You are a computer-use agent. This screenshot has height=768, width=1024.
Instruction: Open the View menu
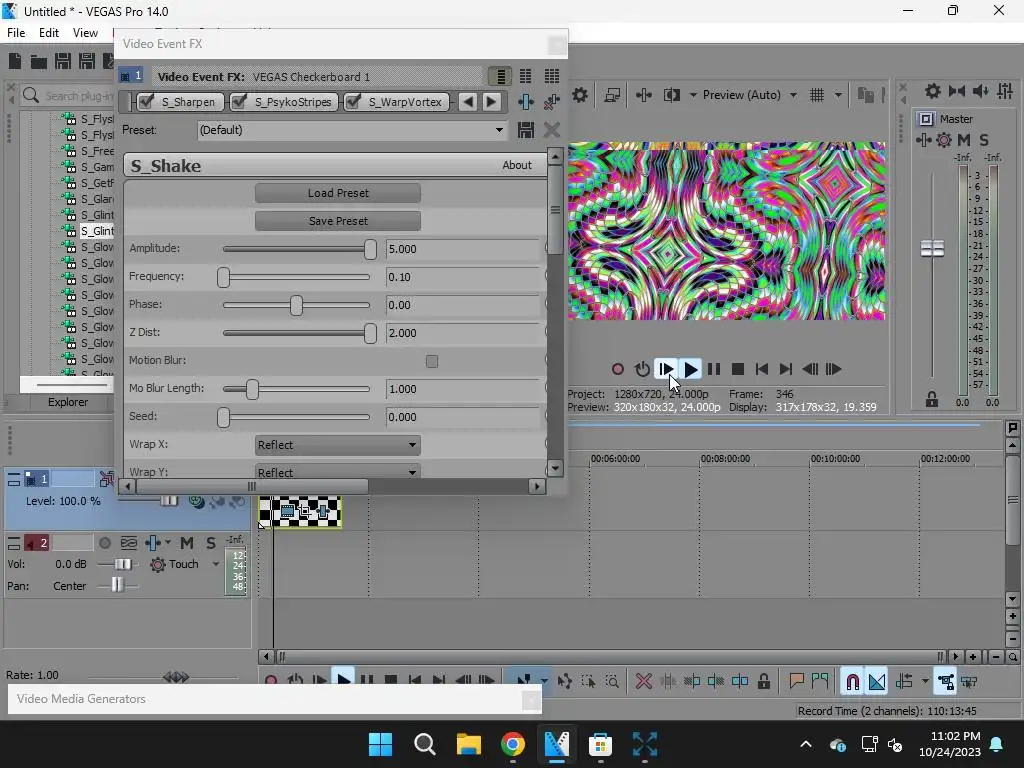pyautogui.click(x=86, y=33)
